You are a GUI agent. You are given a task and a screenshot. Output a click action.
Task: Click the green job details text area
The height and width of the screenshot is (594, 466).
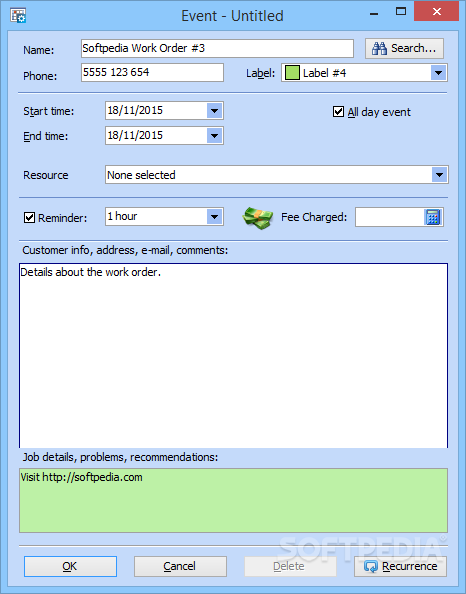[x=233, y=500]
